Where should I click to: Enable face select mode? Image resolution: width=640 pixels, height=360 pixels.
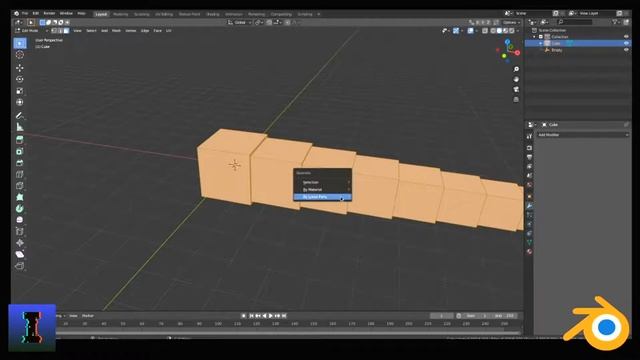pos(66,31)
